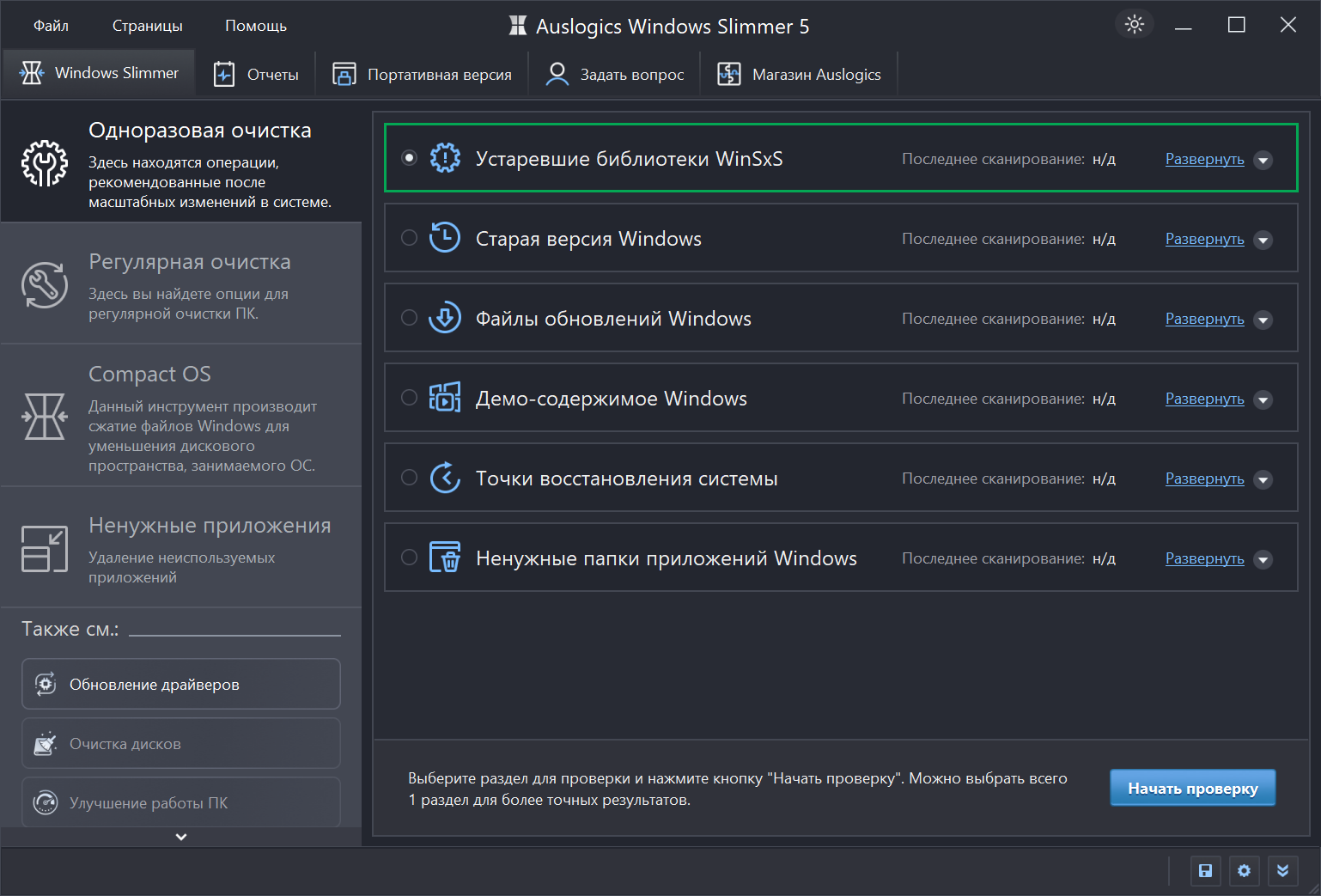
Task: Open the Магазин Auslogics tab
Action: [x=799, y=74]
